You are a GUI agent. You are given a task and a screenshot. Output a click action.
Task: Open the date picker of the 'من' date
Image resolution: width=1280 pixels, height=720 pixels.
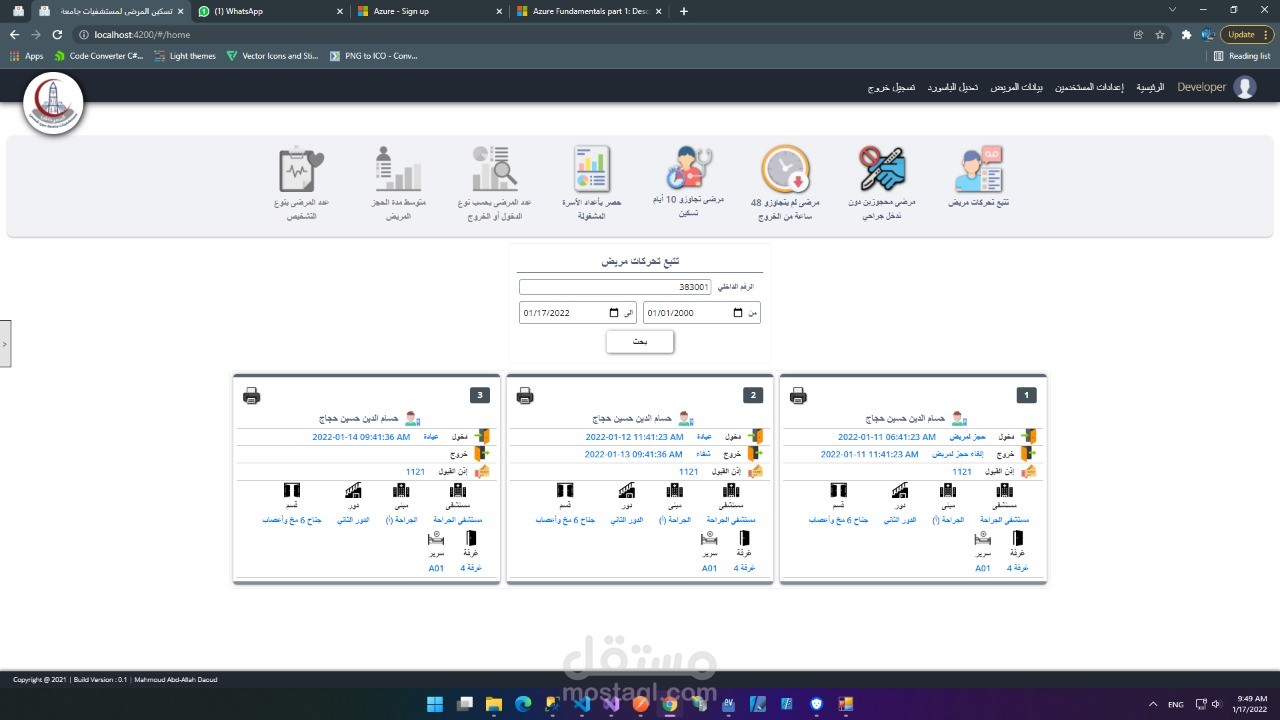pos(738,313)
